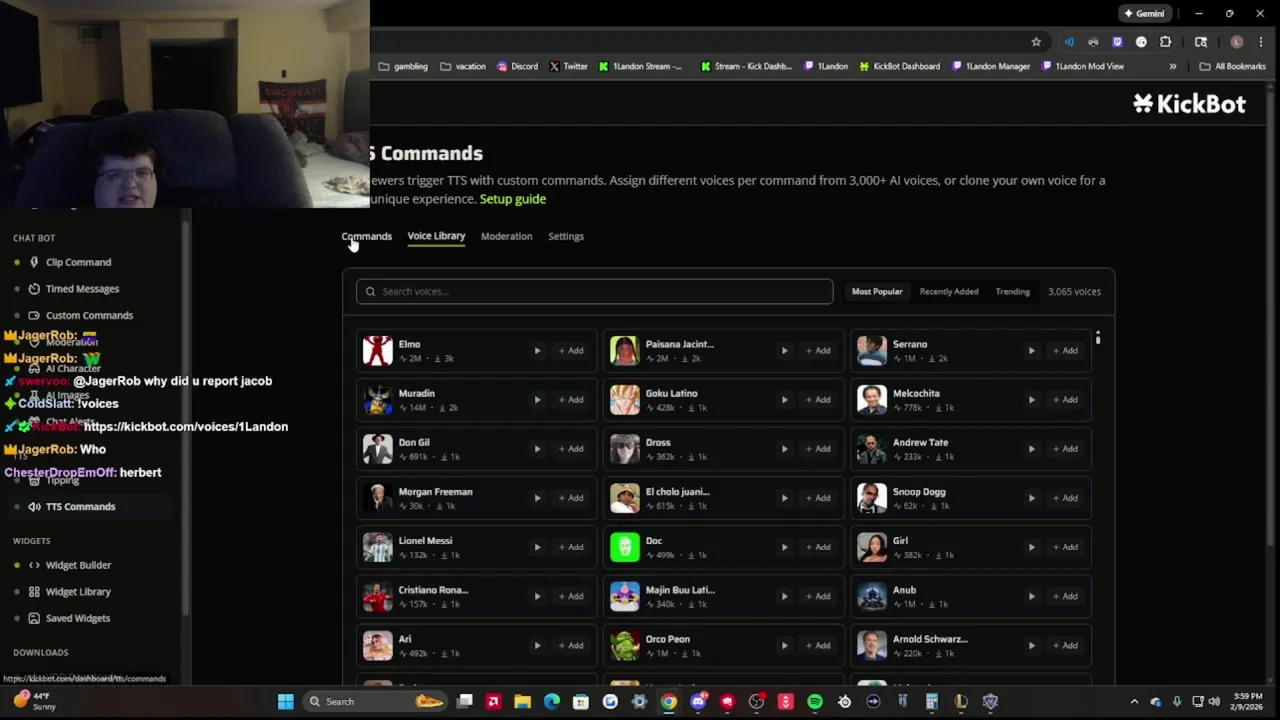Open the vacation bookmarks folder

click(x=463, y=67)
